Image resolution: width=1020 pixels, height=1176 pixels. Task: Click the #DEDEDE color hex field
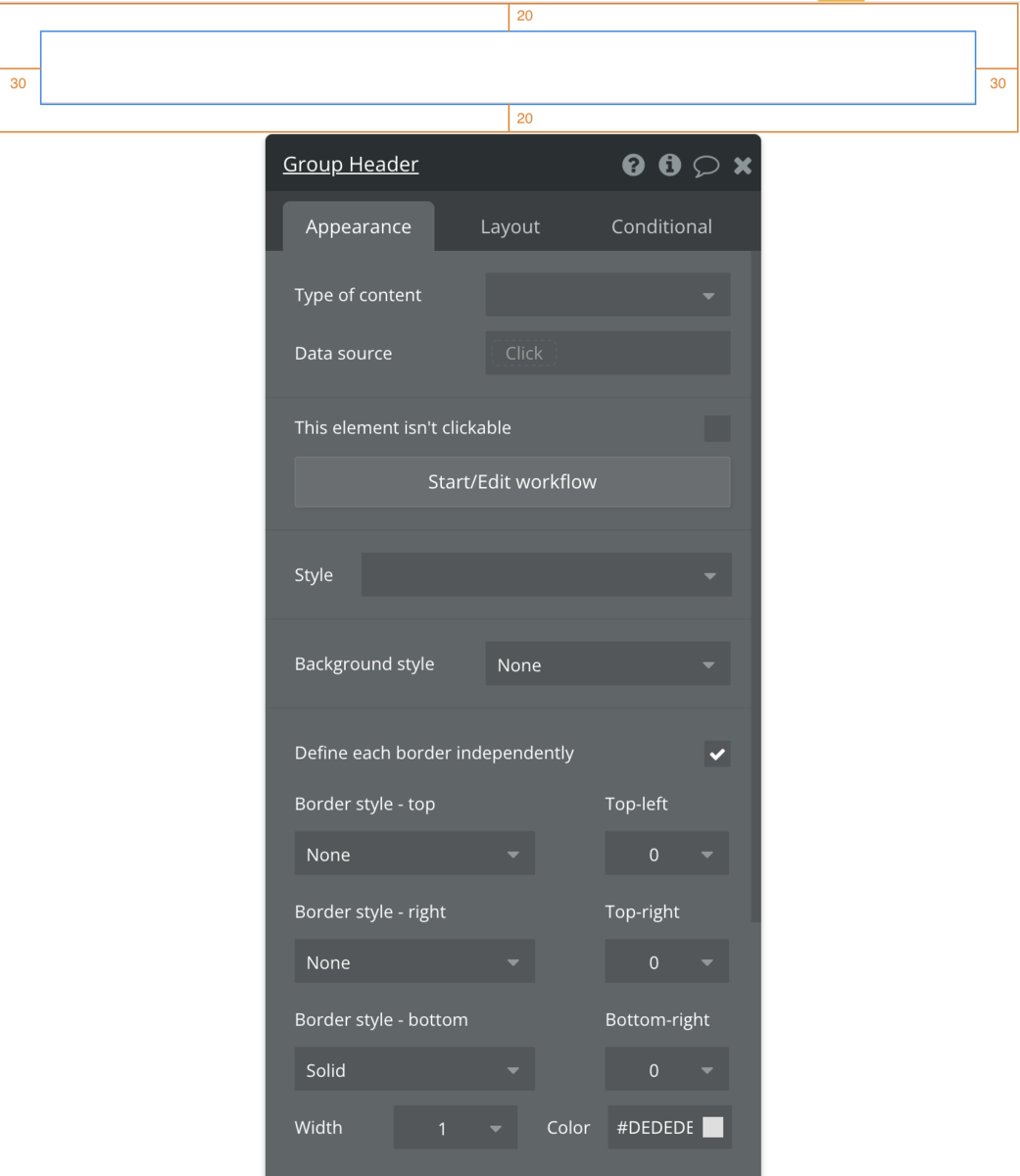tap(655, 1128)
